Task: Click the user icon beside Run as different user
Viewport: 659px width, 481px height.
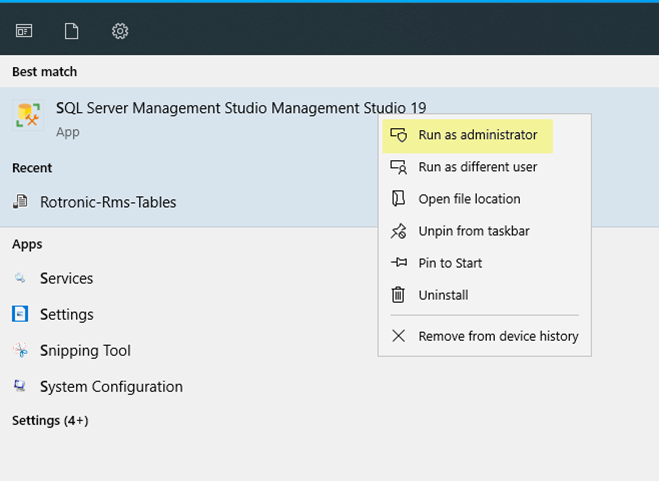Action: [398, 167]
